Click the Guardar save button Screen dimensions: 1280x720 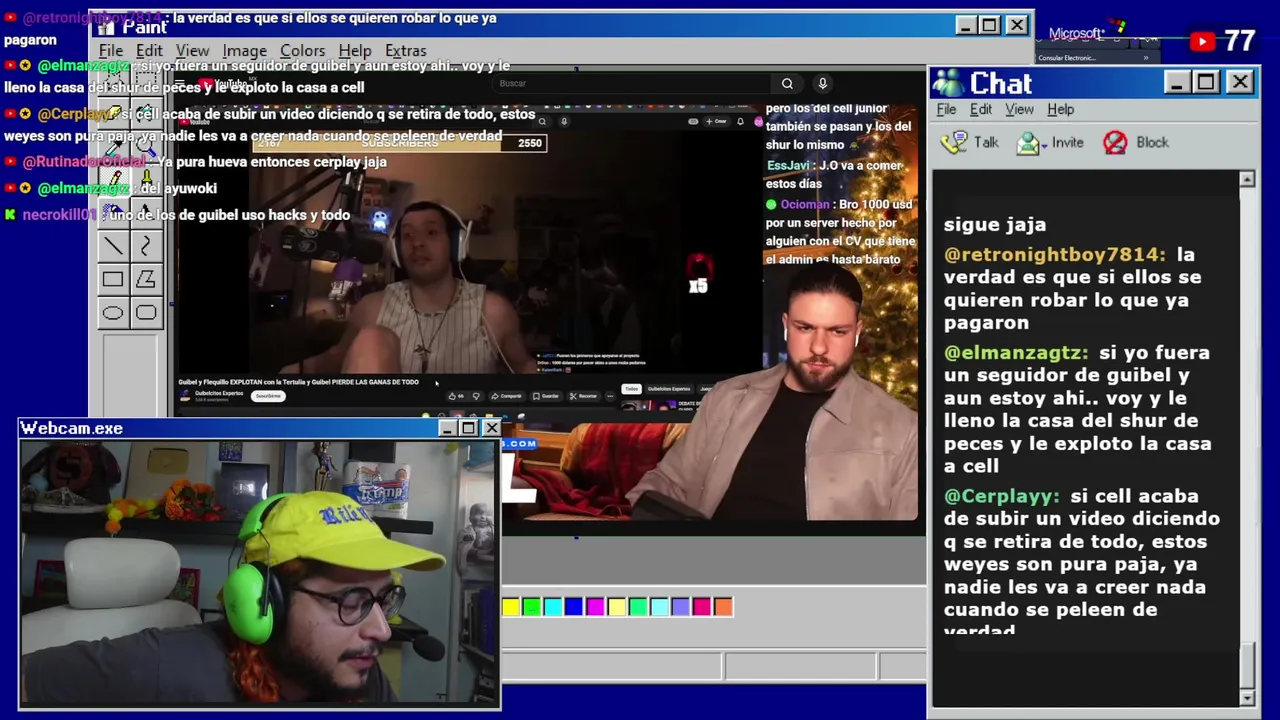tap(546, 396)
